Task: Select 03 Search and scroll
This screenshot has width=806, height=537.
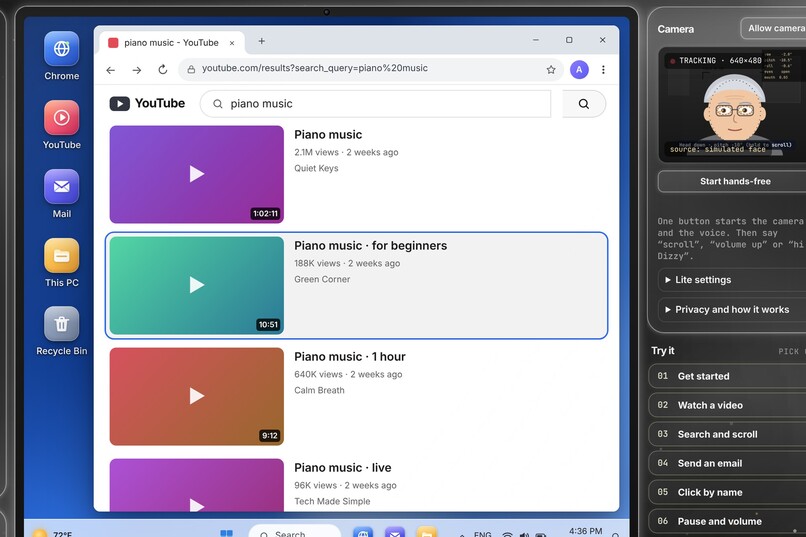Action: point(727,434)
